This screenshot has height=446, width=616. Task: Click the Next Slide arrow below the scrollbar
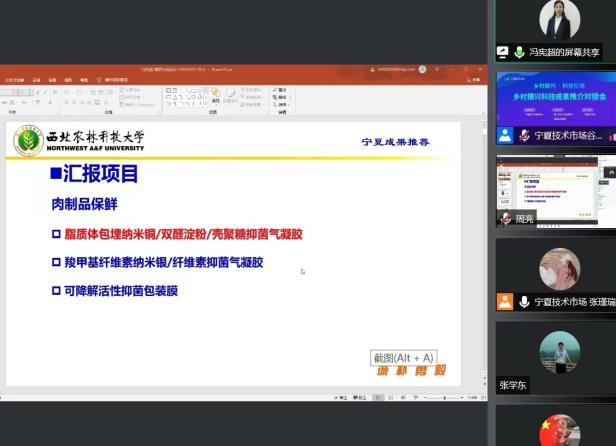484,382
